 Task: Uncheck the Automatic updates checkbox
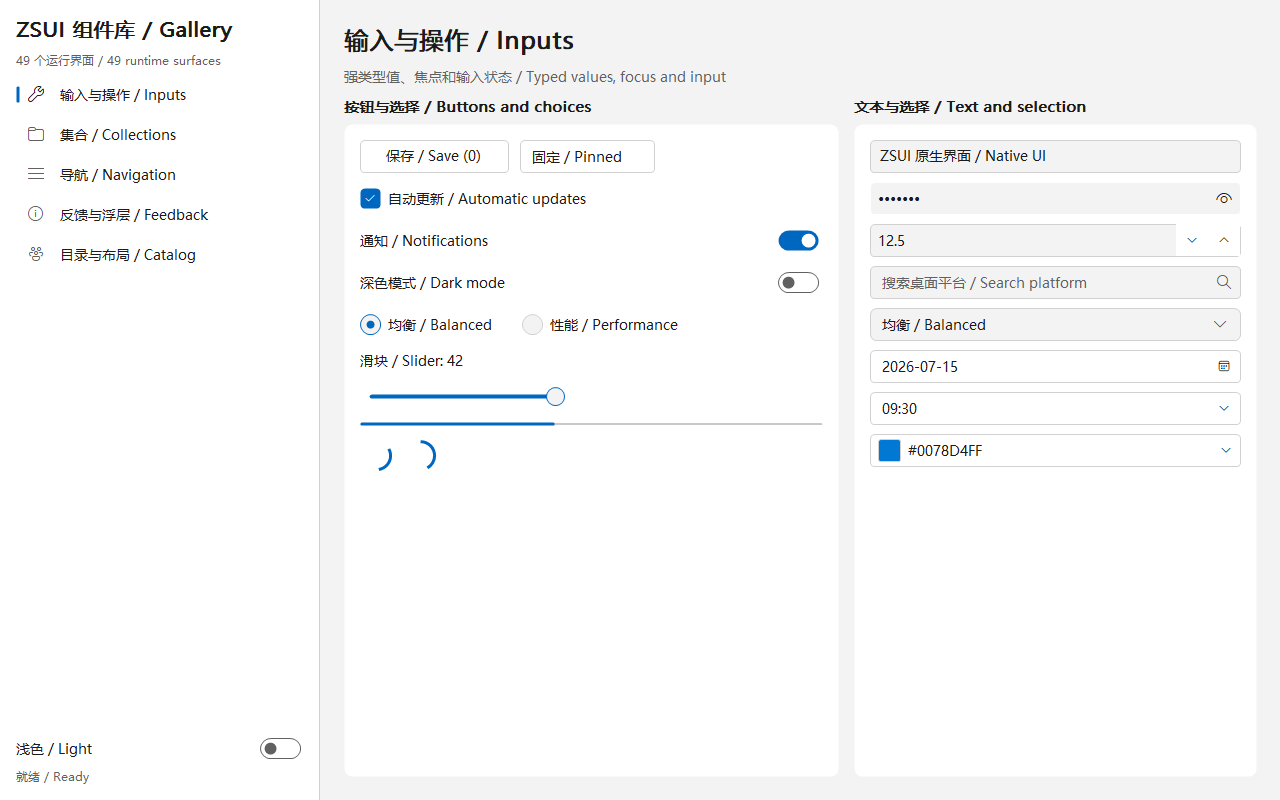click(370, 198)
